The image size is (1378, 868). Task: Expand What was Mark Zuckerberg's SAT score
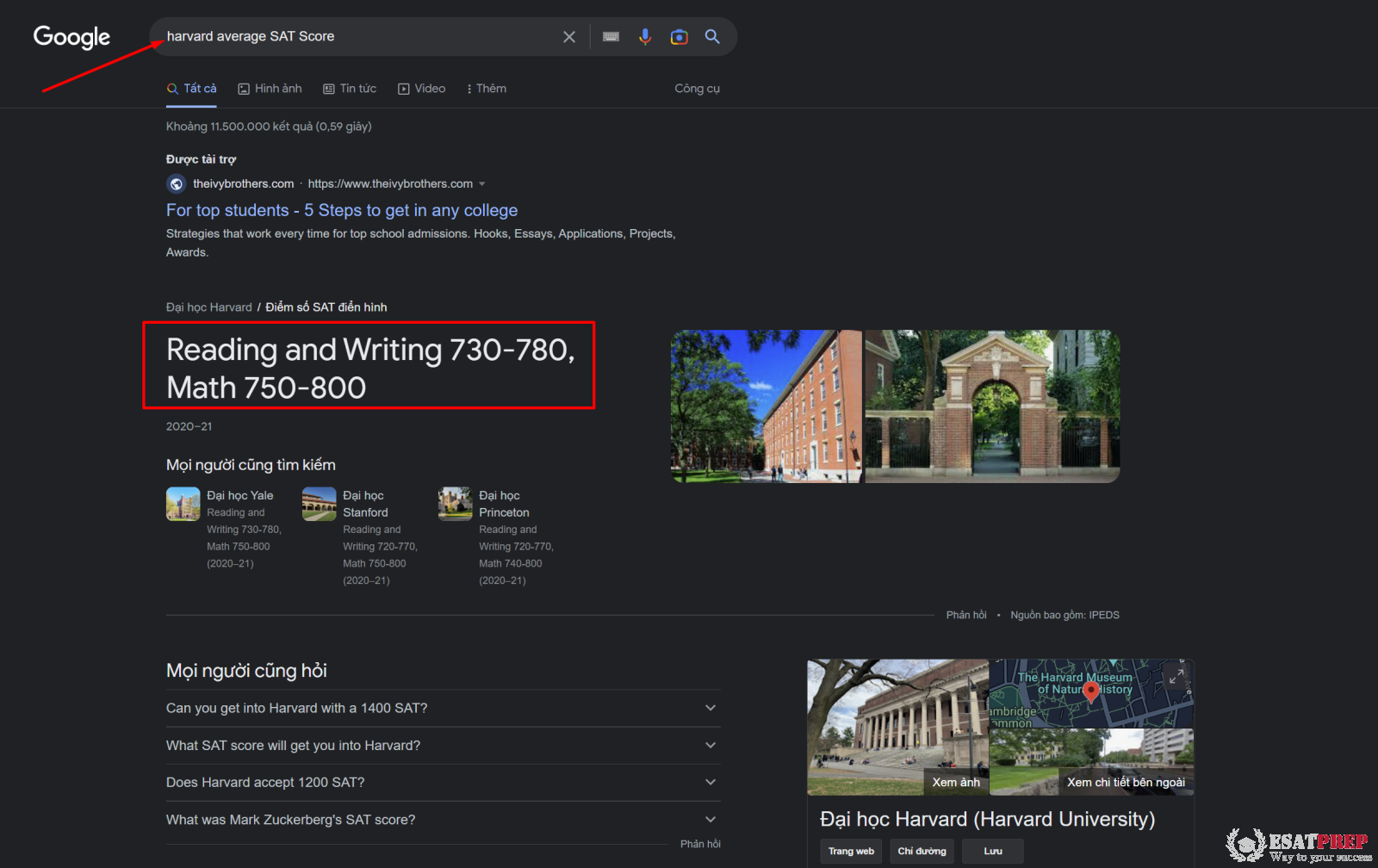(443, 820)
